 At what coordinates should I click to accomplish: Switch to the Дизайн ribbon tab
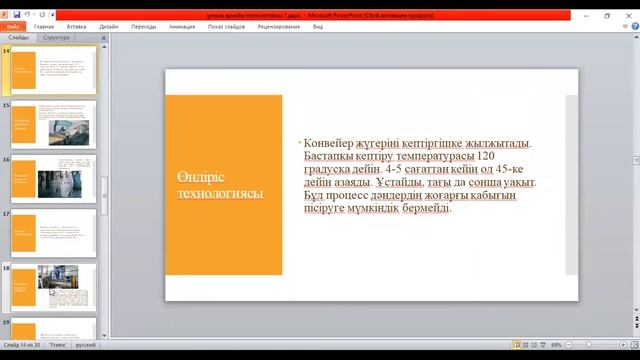(109, 27)
